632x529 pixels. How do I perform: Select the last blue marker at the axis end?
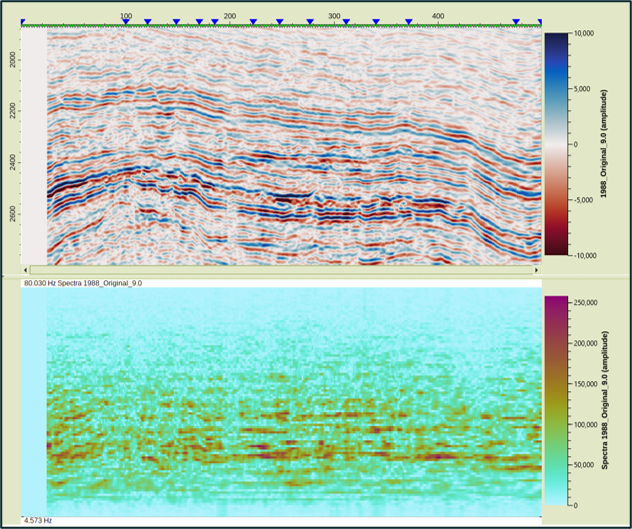click(540, 22)
